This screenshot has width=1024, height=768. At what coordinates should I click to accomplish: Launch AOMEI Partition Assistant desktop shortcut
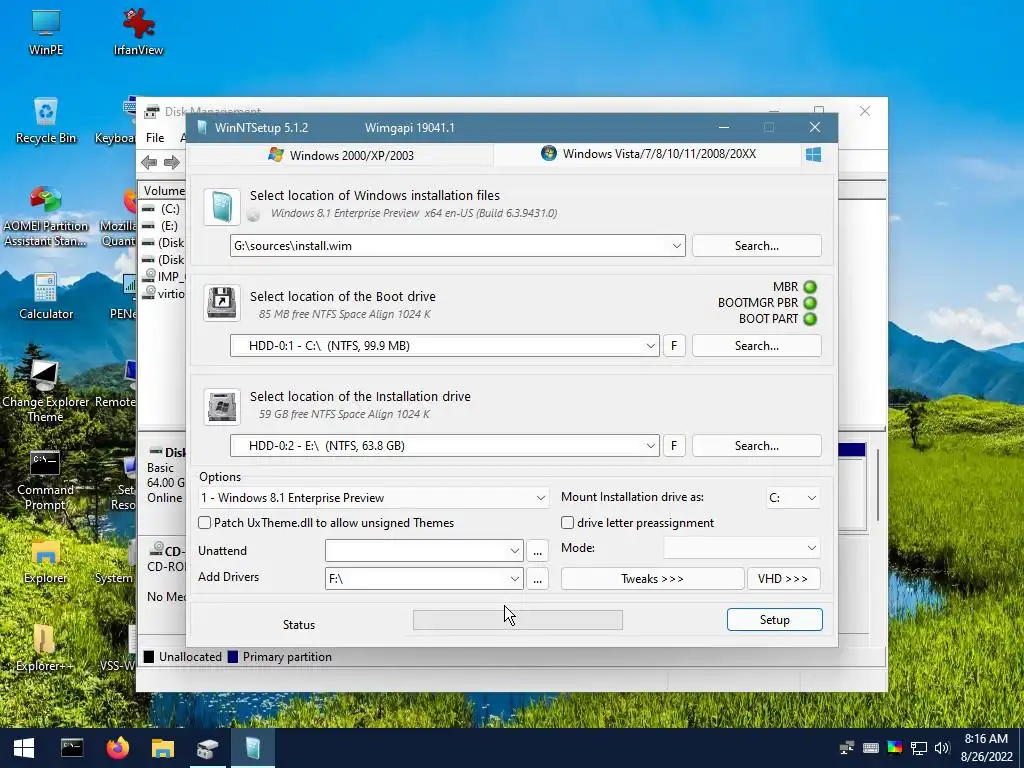[x=46, y=216]
